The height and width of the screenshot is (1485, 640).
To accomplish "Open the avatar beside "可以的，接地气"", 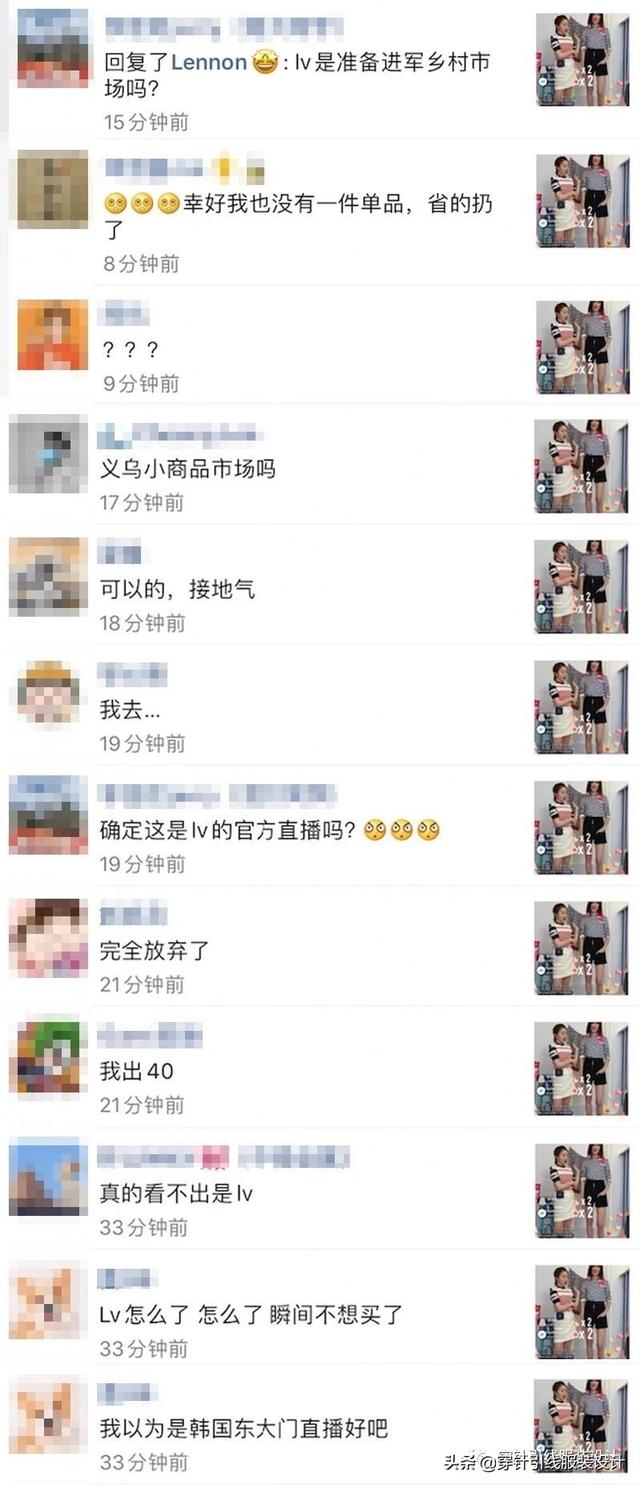I will [x=44, y=577].
